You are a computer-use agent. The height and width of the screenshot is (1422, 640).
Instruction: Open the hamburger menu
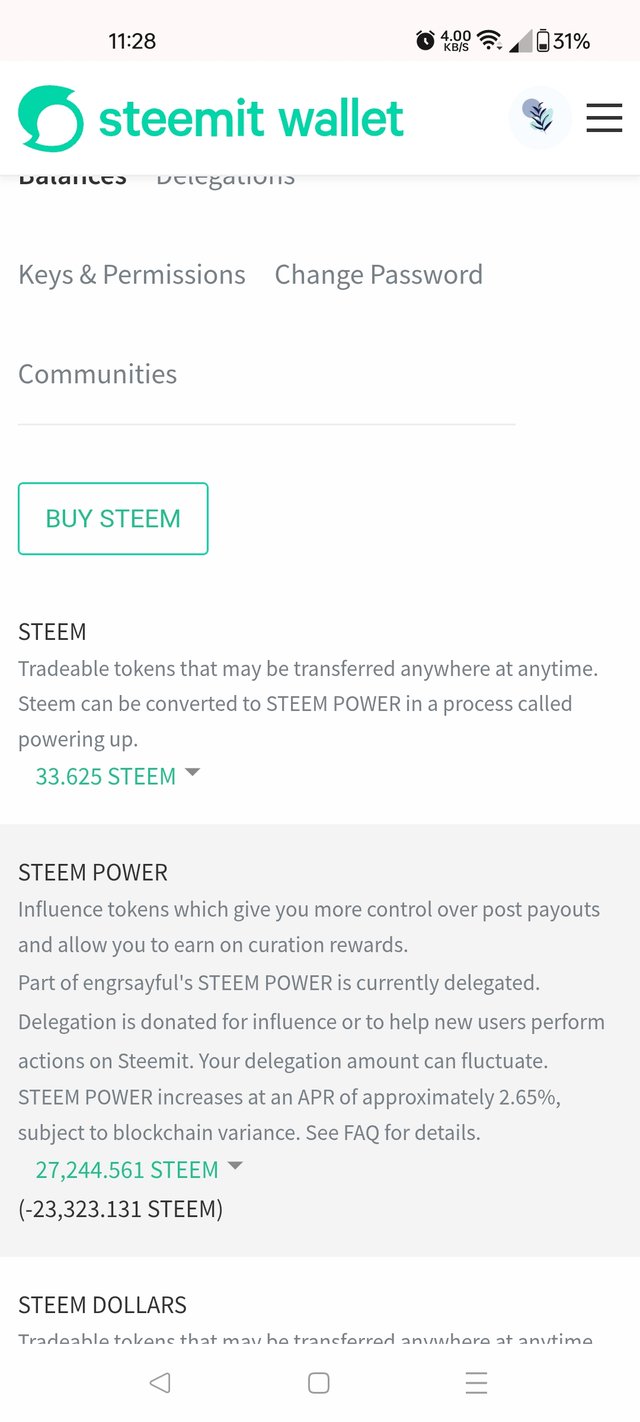point(604,118)
